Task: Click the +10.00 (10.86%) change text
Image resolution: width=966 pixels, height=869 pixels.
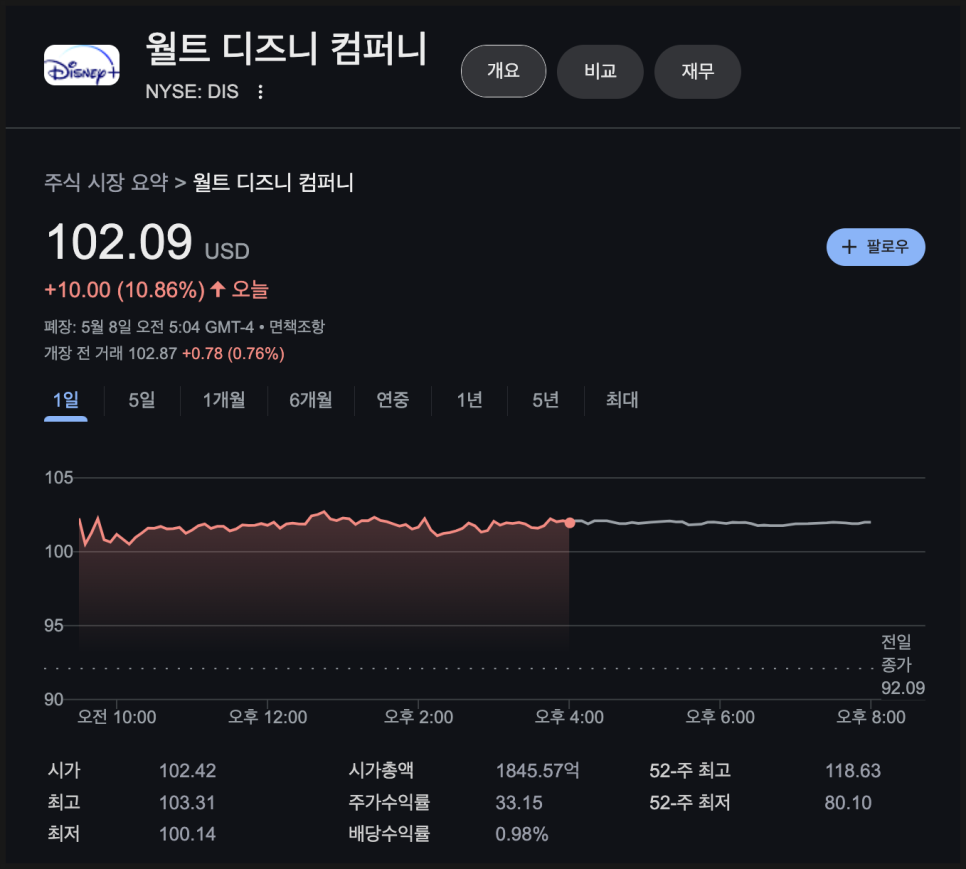Action: [x=124, y=289]
